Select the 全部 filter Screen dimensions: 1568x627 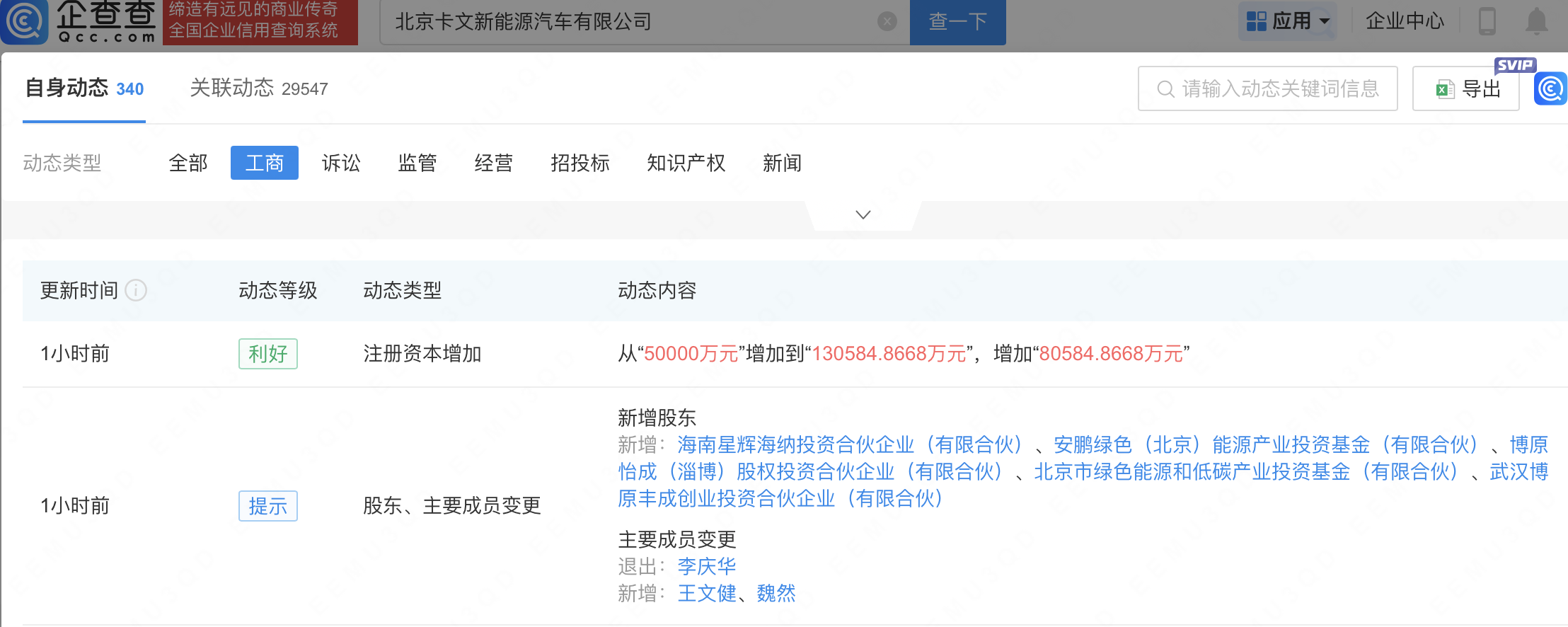click(x=188, y=163)
